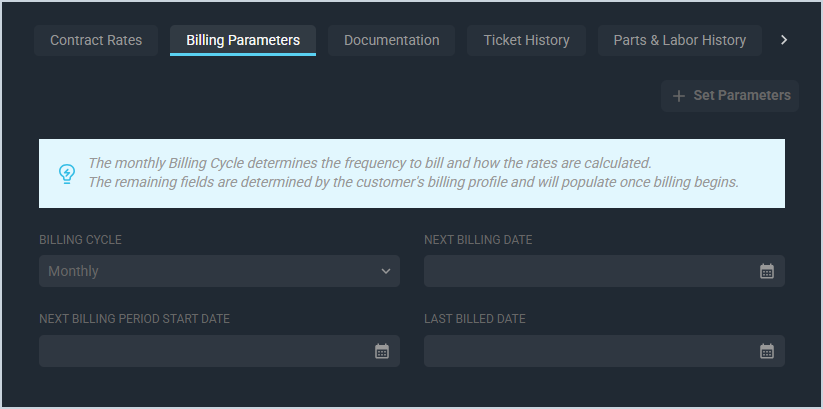823x409 pixels.
Task: Select the Billing Parameters tab
Action: pos(243,41)
